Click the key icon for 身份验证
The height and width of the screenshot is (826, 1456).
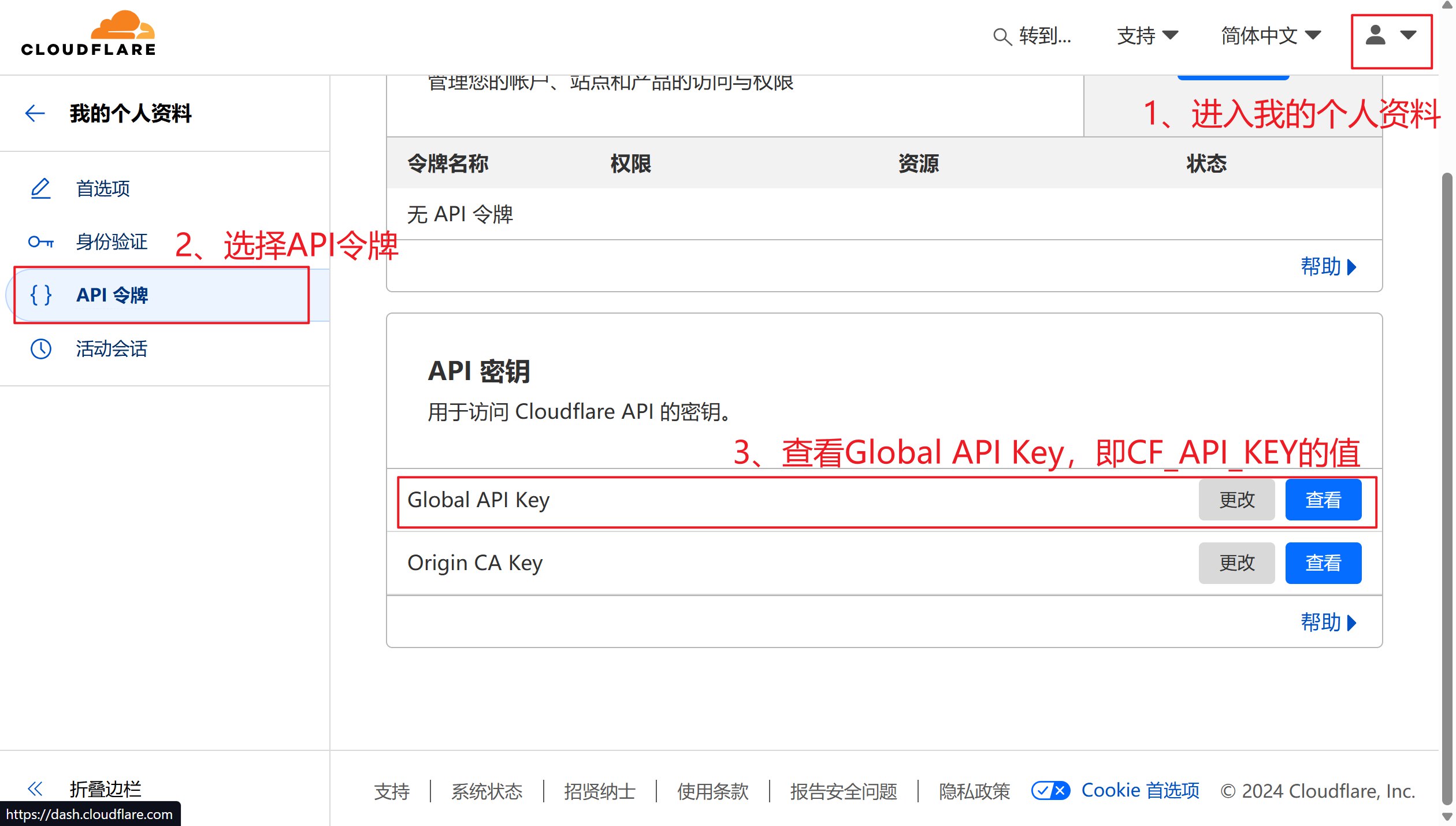click(40, 242)
